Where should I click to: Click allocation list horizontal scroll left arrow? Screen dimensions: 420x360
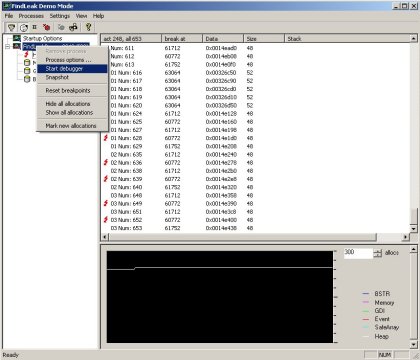click(x=105, y=237)
